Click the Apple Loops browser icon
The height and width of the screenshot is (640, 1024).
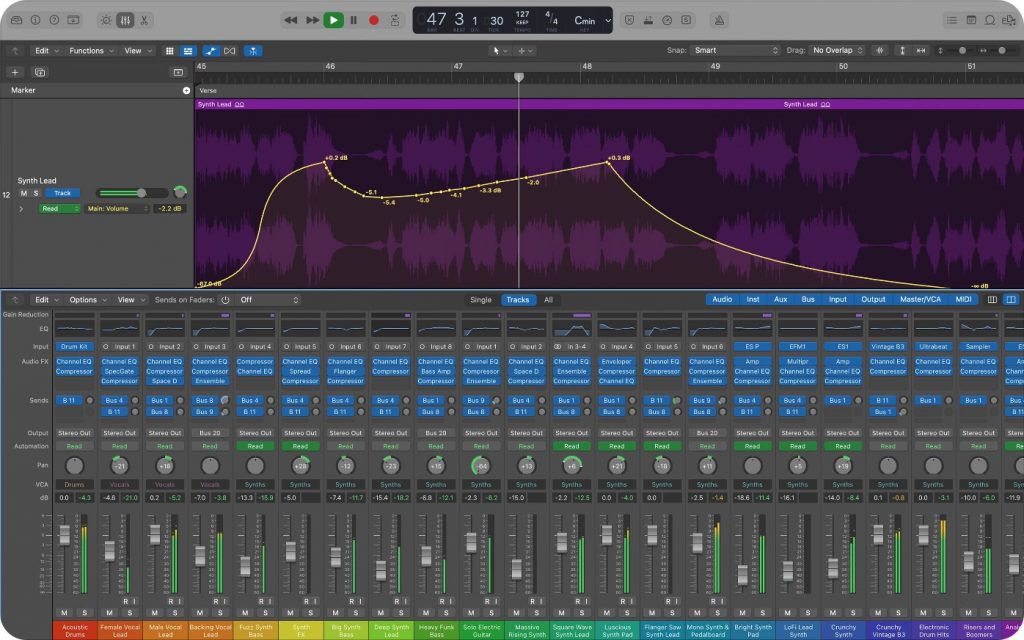tap(989, 19)
